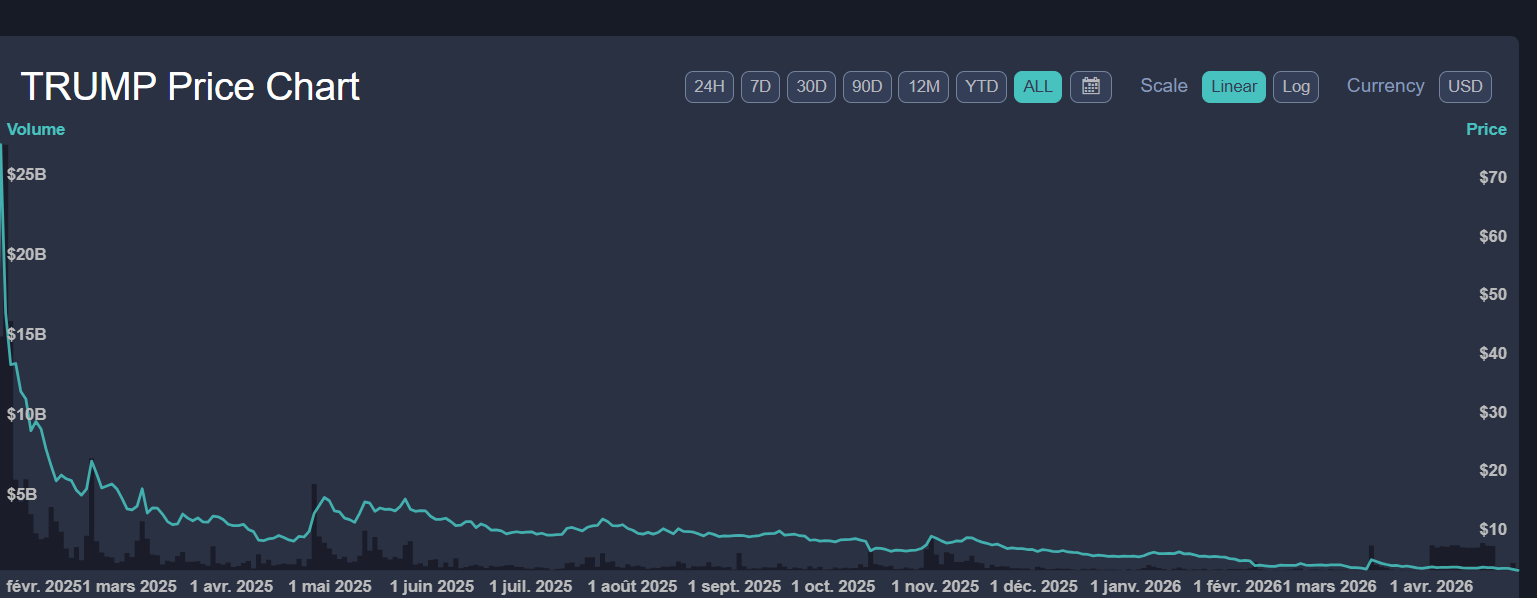Open the calendar date range picker
This screenshot has width=1537, height=598.
click(x=1091, y=87)
